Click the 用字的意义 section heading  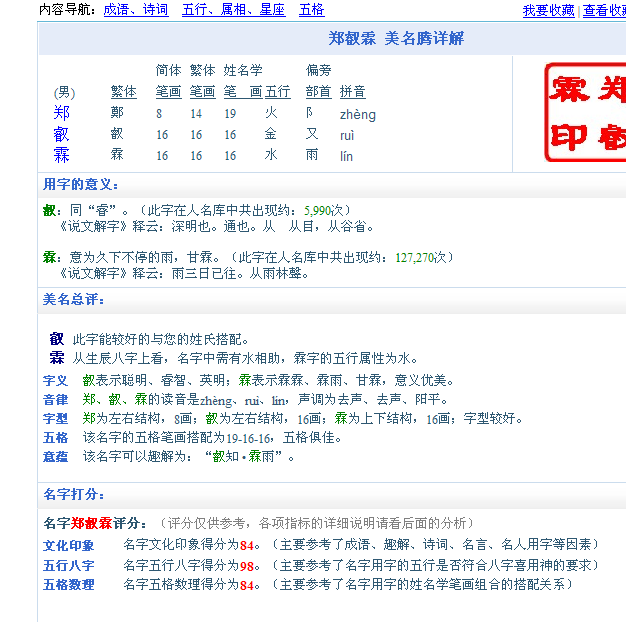tap(81, 184)
